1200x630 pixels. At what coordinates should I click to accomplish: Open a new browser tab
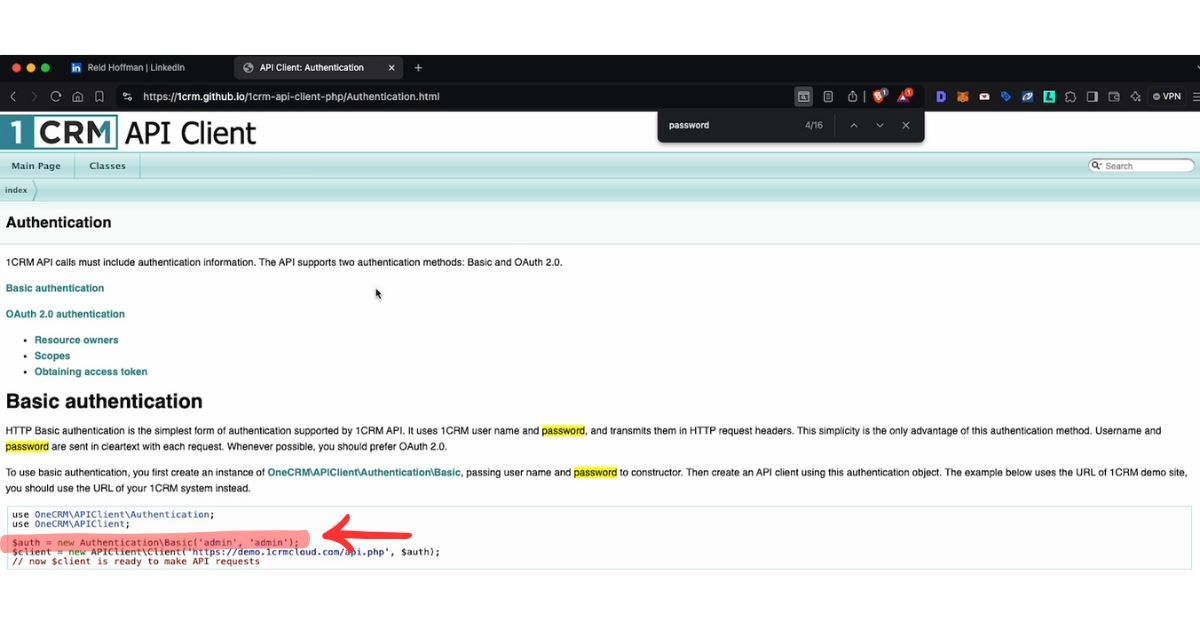(x=418, y=68)
